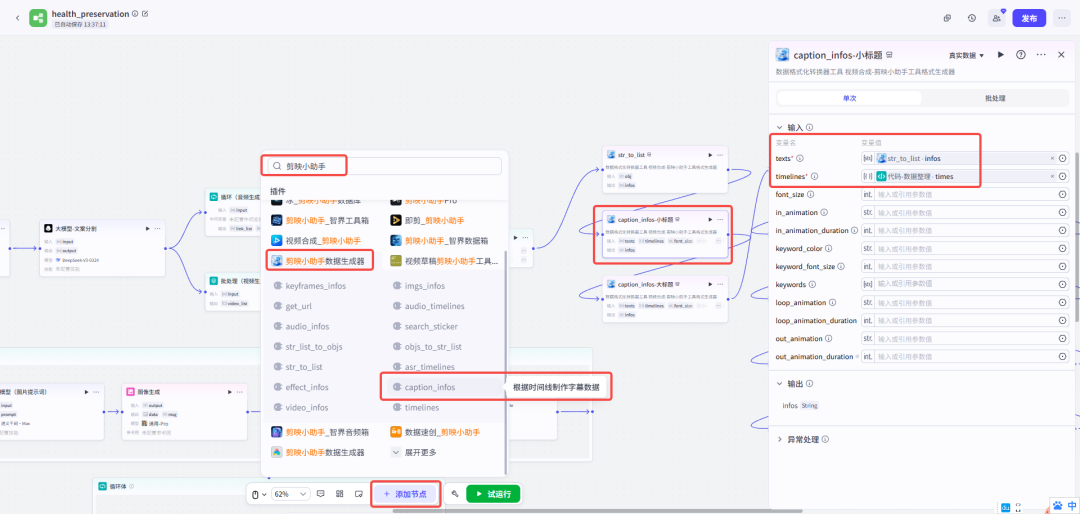Screen dimensions: 1080x514
Task: Open the variable picker for the texts row
Action: (x=1063, y=158)
